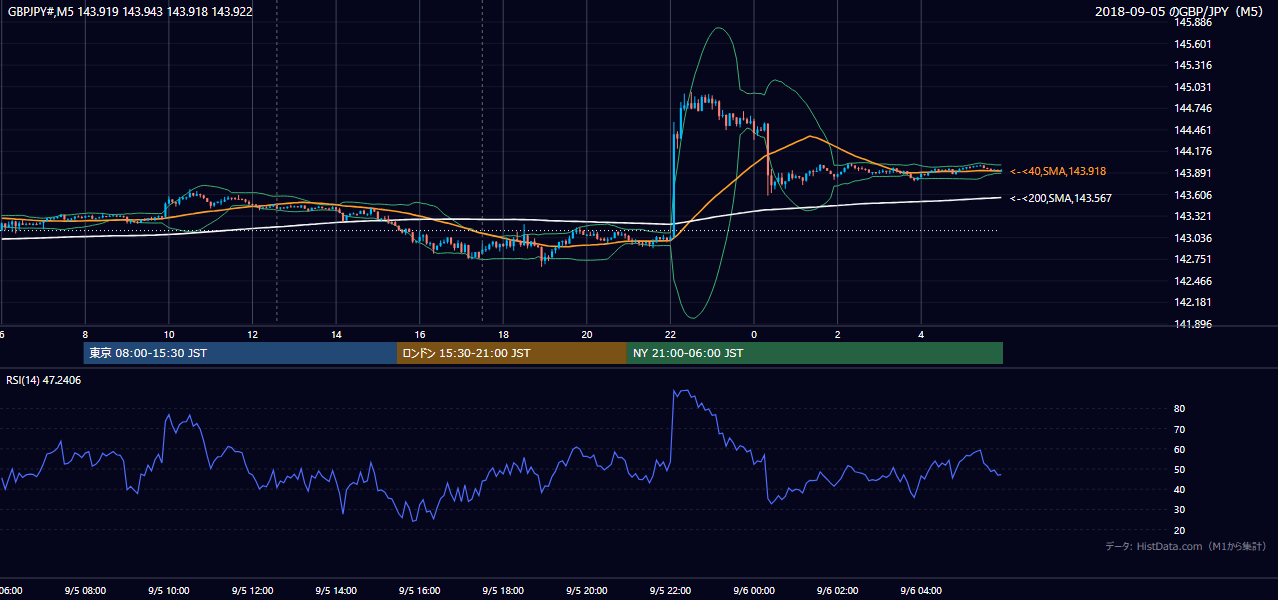The width and height of the screenshot is (1278, 600).
Task: Click the 9/6 04:00 time axis label
Action: coord(921,591)
